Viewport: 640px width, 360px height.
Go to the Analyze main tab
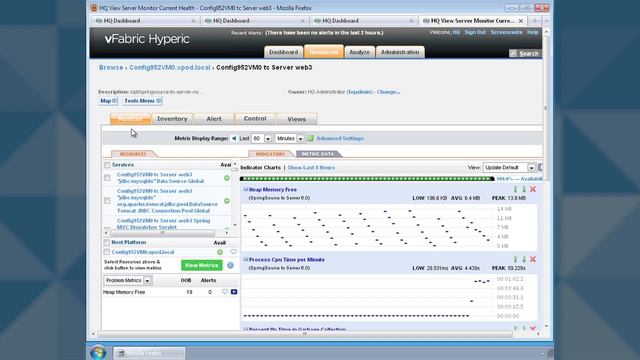tap(360, 52)
